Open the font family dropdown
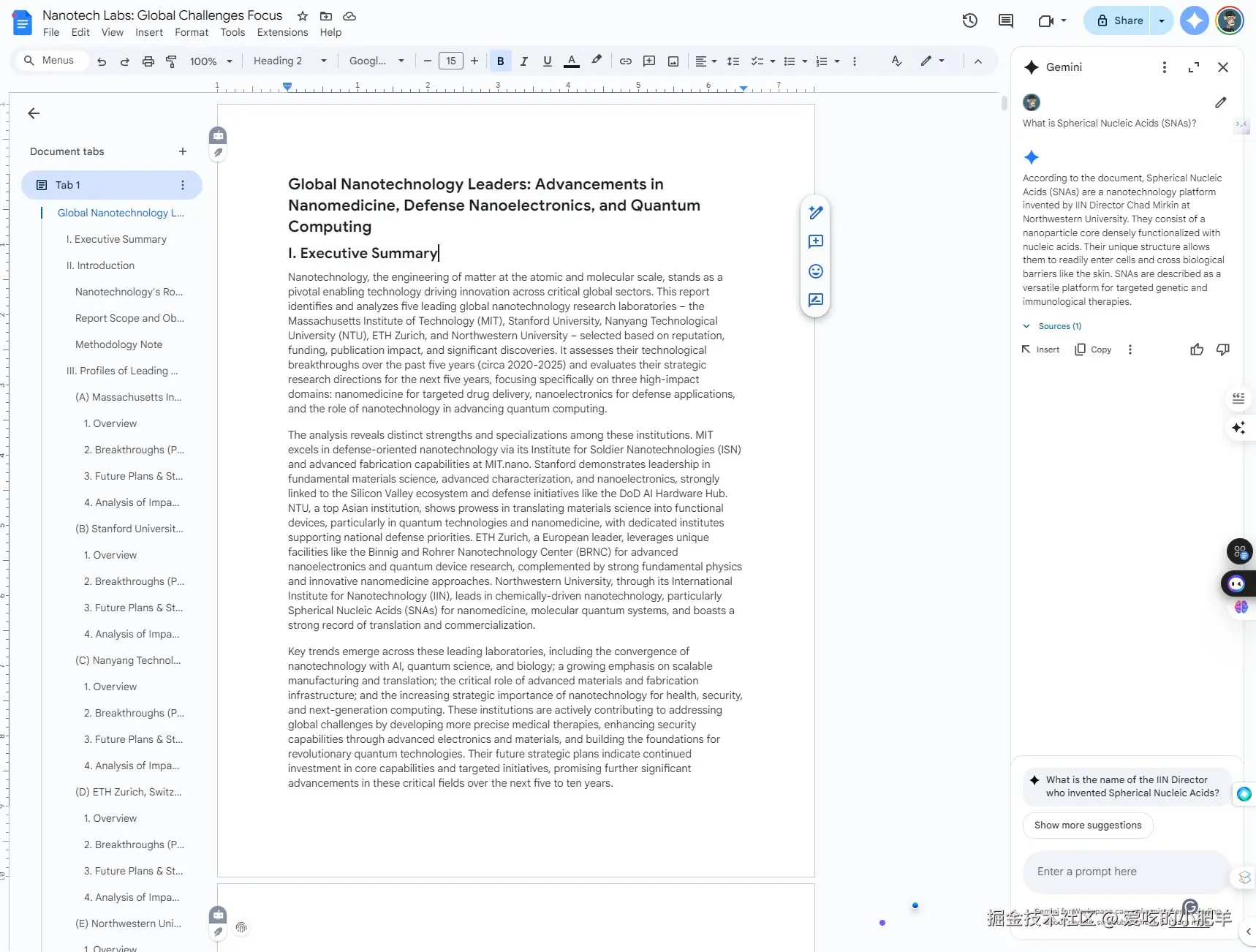The width and height of the screenshot is (1256, 952). click(x=377, y=61)
